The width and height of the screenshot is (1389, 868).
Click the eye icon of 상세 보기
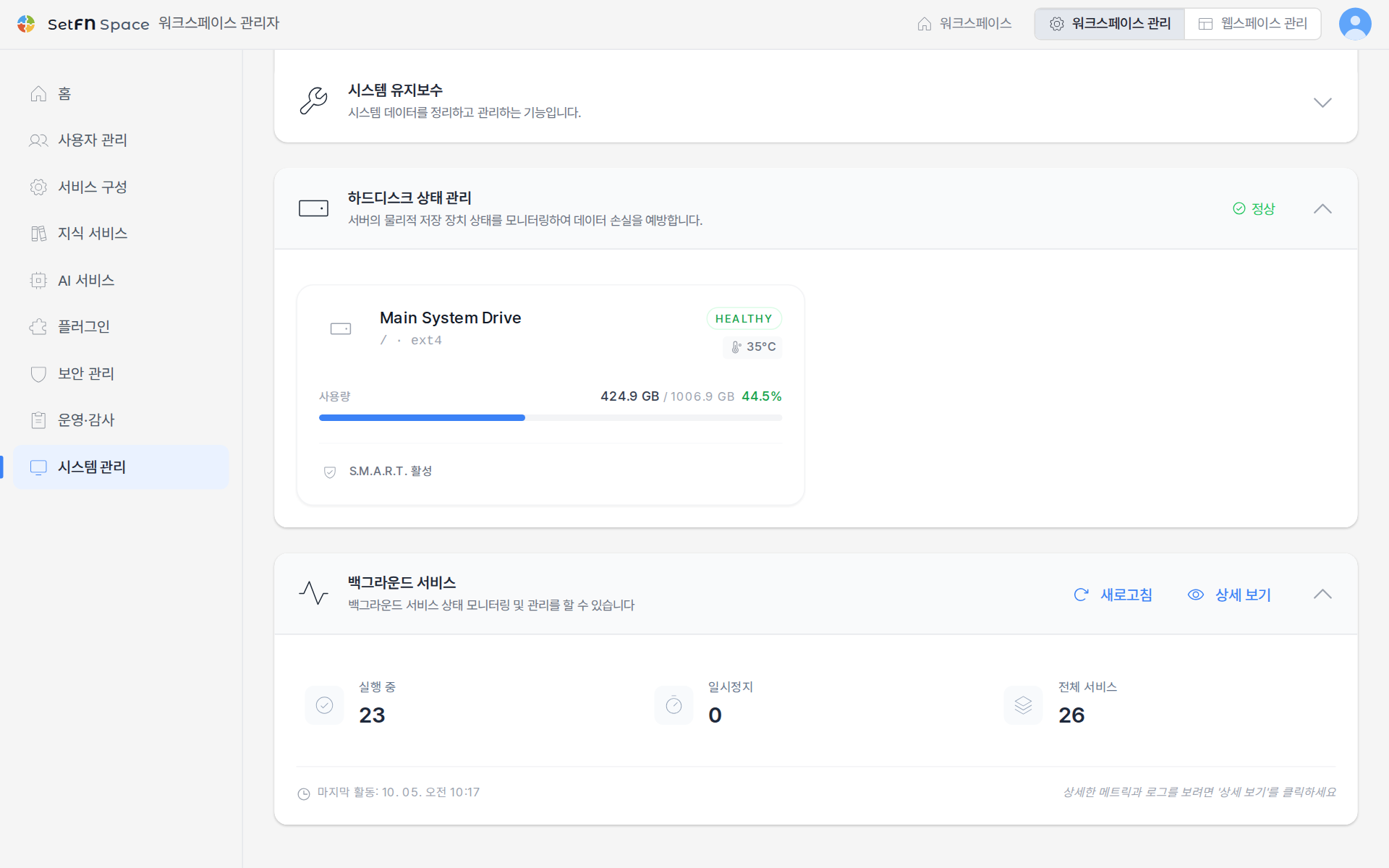pos(1196,595)
